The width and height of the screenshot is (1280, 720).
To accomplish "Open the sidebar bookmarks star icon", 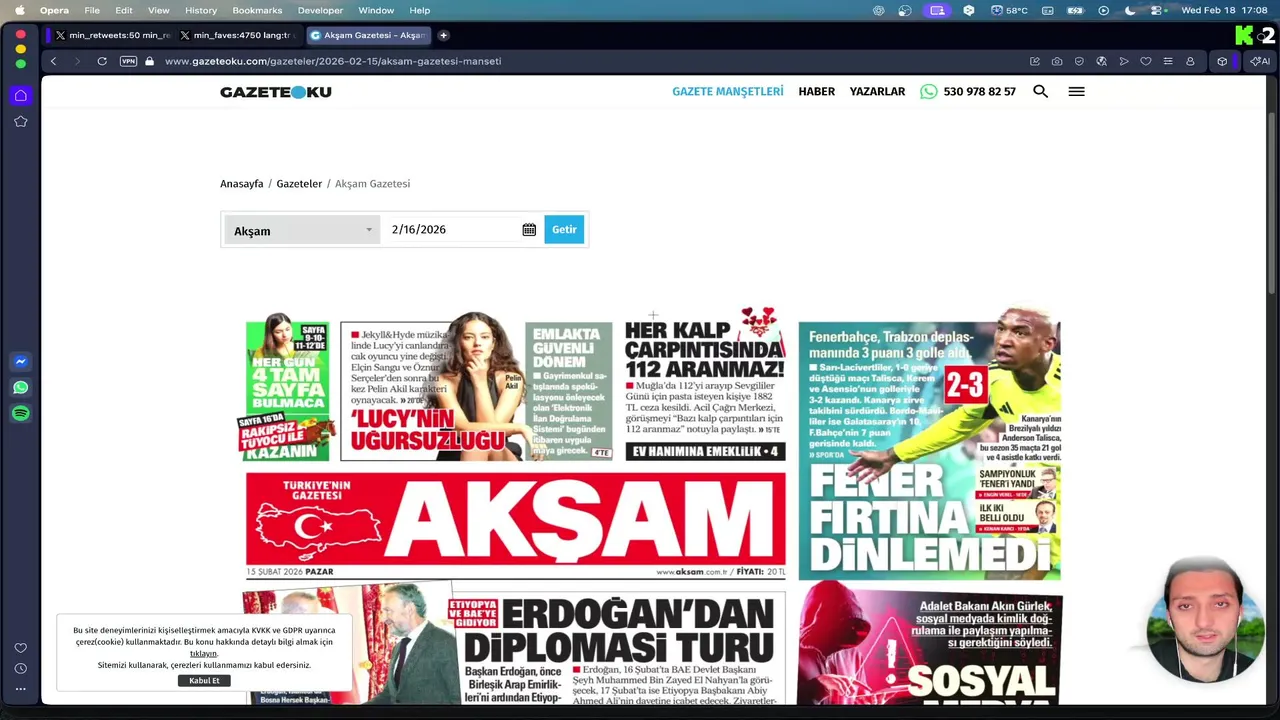I will (20, 121).
